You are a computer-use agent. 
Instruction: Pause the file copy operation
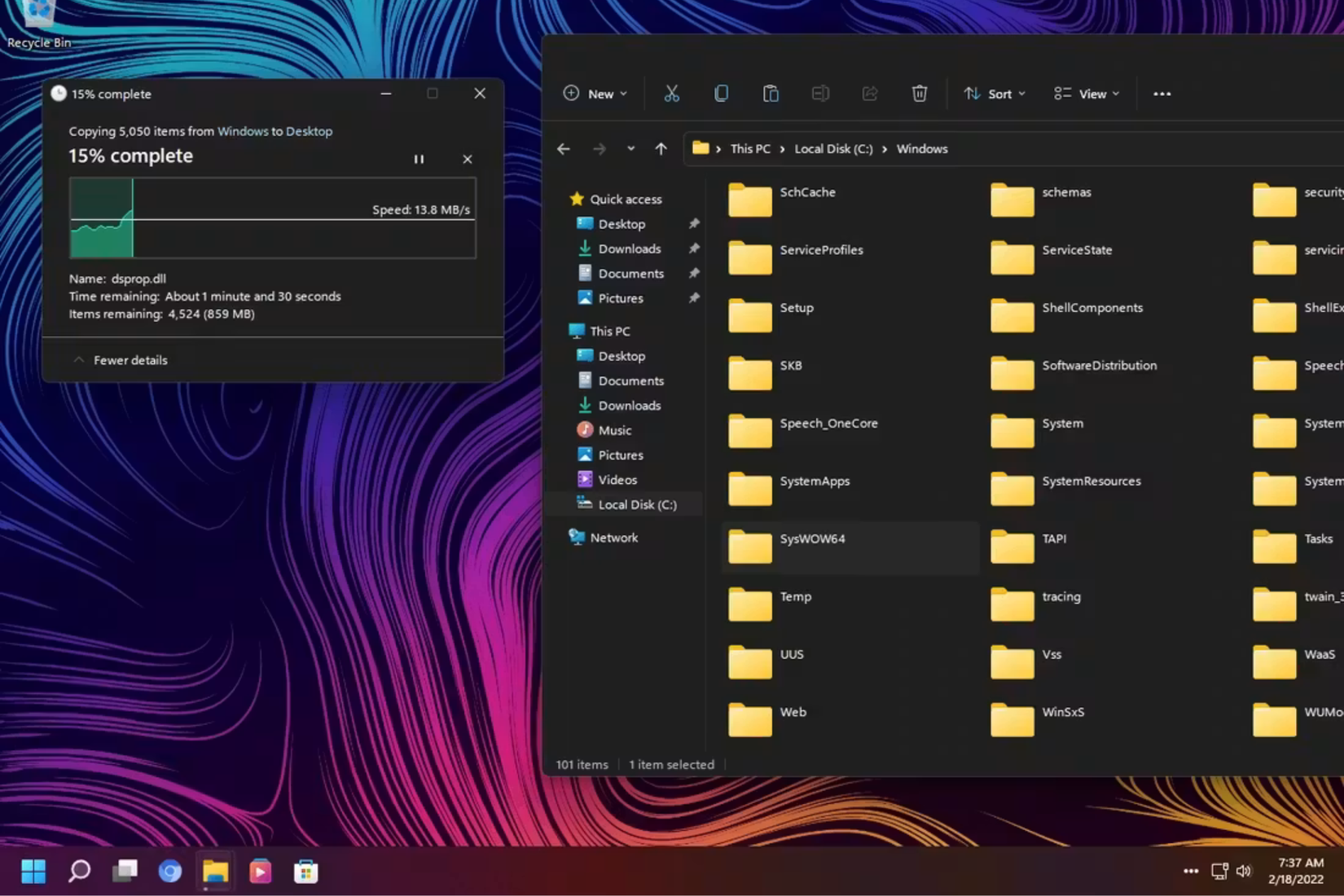tap(419, 159)
